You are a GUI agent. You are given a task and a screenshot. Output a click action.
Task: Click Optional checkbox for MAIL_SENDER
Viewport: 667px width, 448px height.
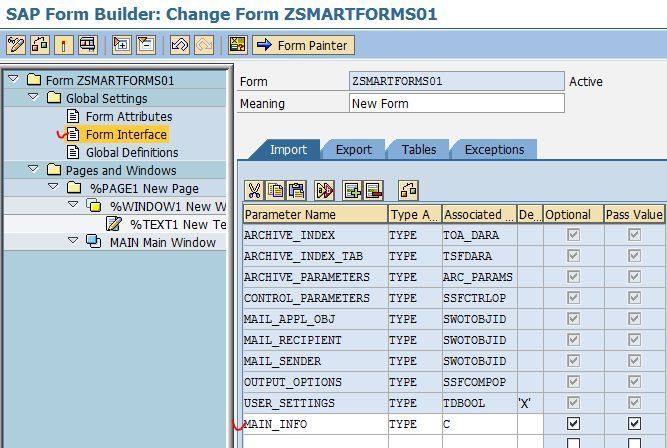point(573,361)
